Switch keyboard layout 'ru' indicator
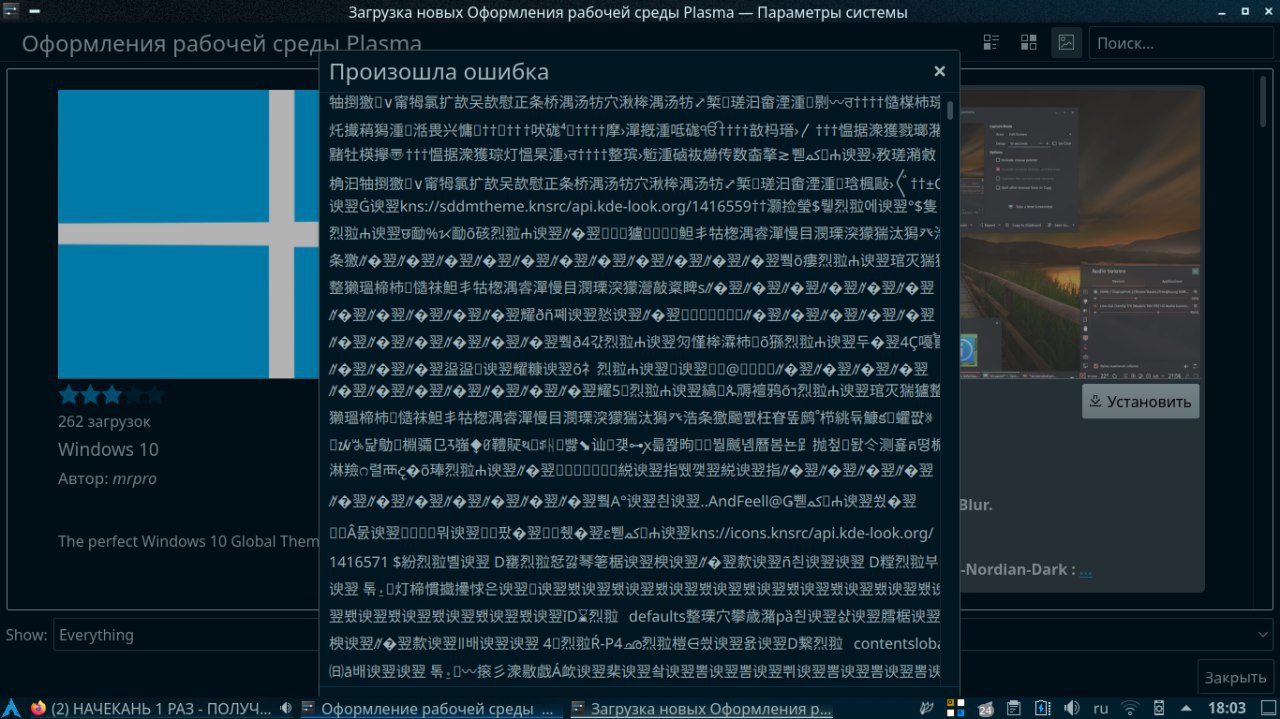 (x=1101, y=708)
